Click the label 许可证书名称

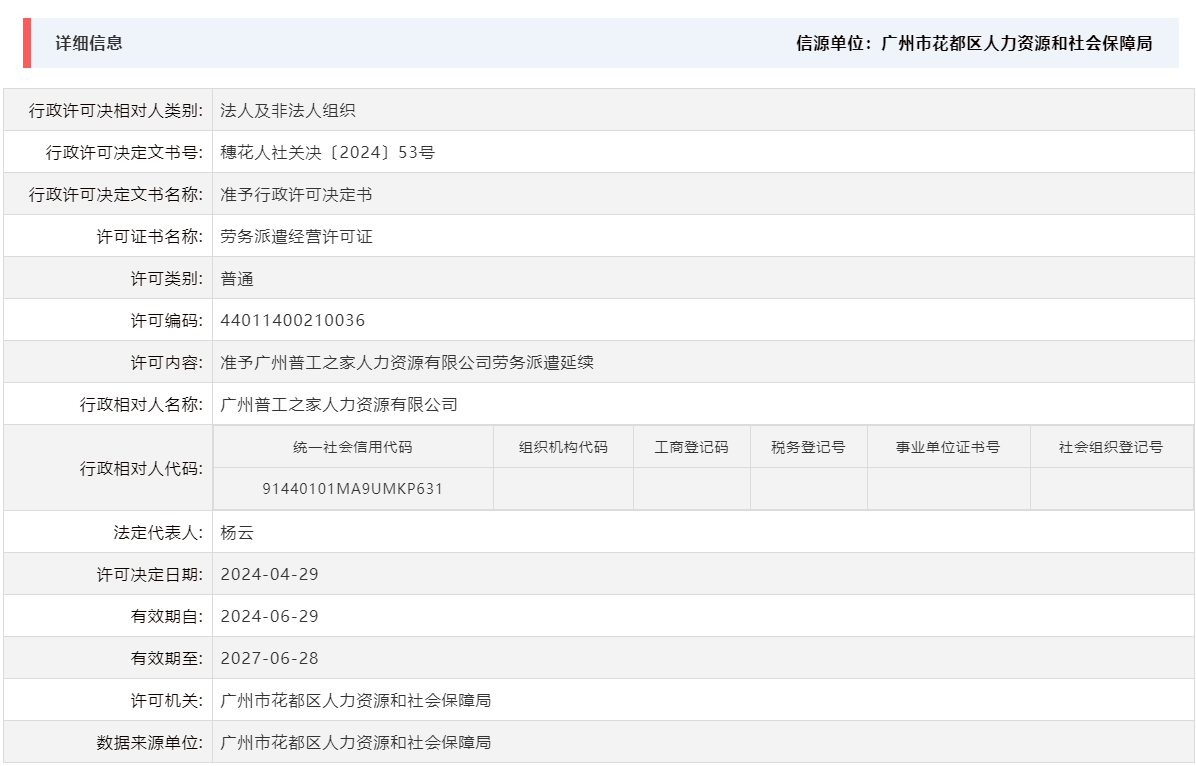coord(150,237)
